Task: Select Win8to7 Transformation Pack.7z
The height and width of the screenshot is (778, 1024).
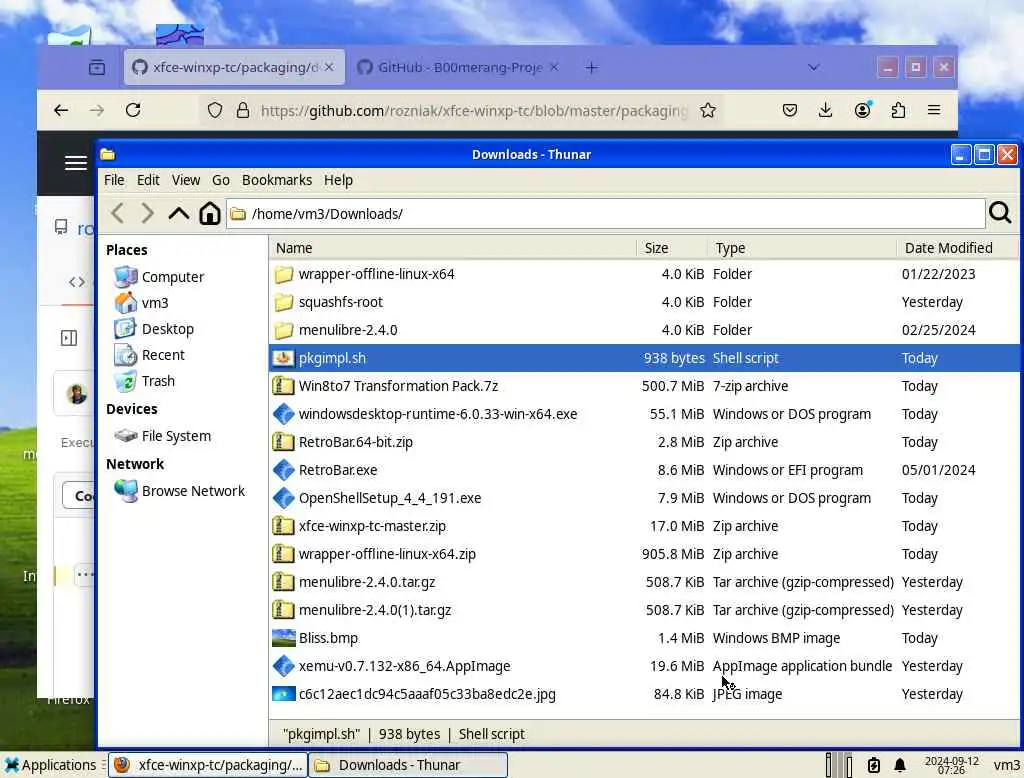Action: pos(644,386)
